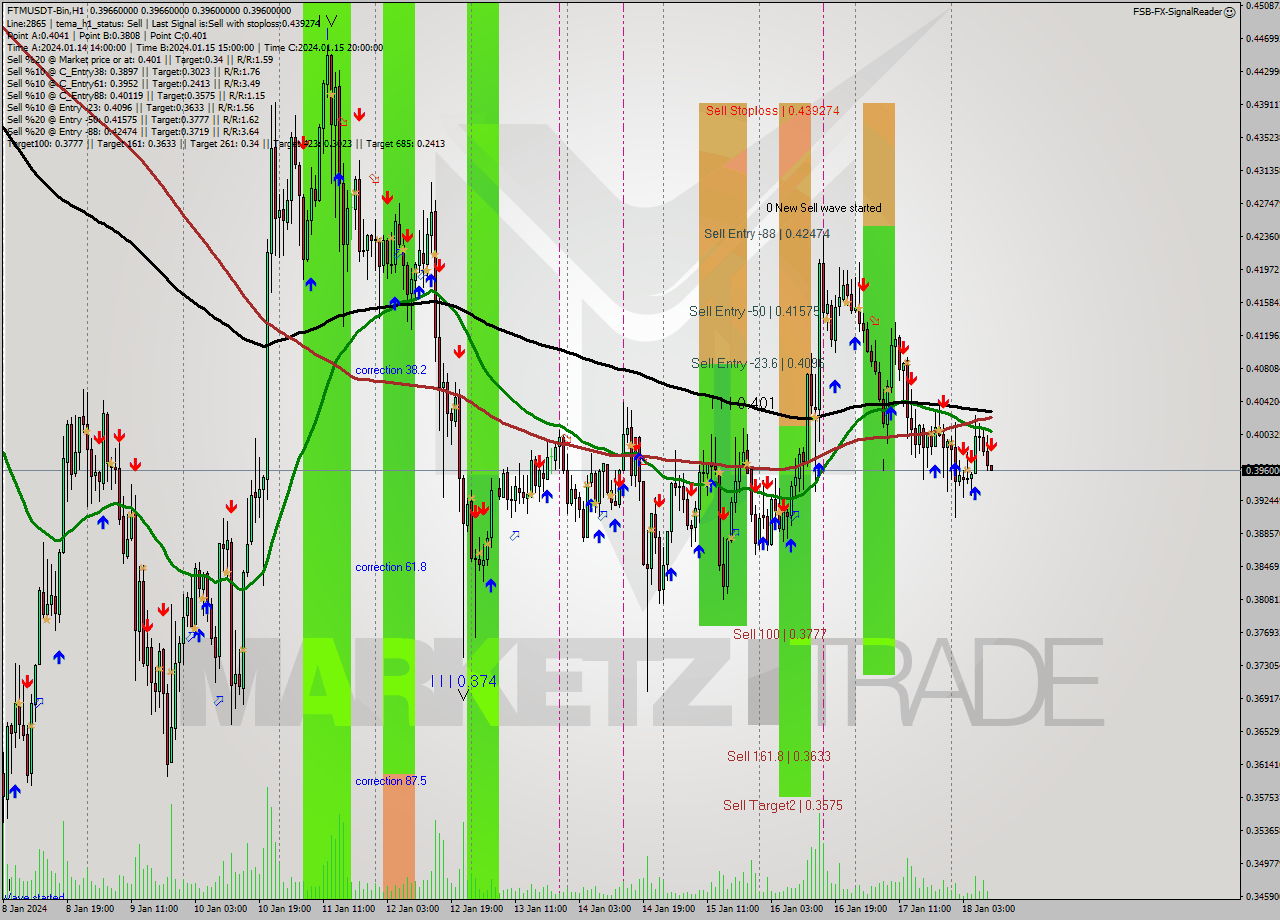This screenshot has height=920, width=1280.
Task: Click the '13 Jan 11:00' time axis label
Action: pos(541,910)
